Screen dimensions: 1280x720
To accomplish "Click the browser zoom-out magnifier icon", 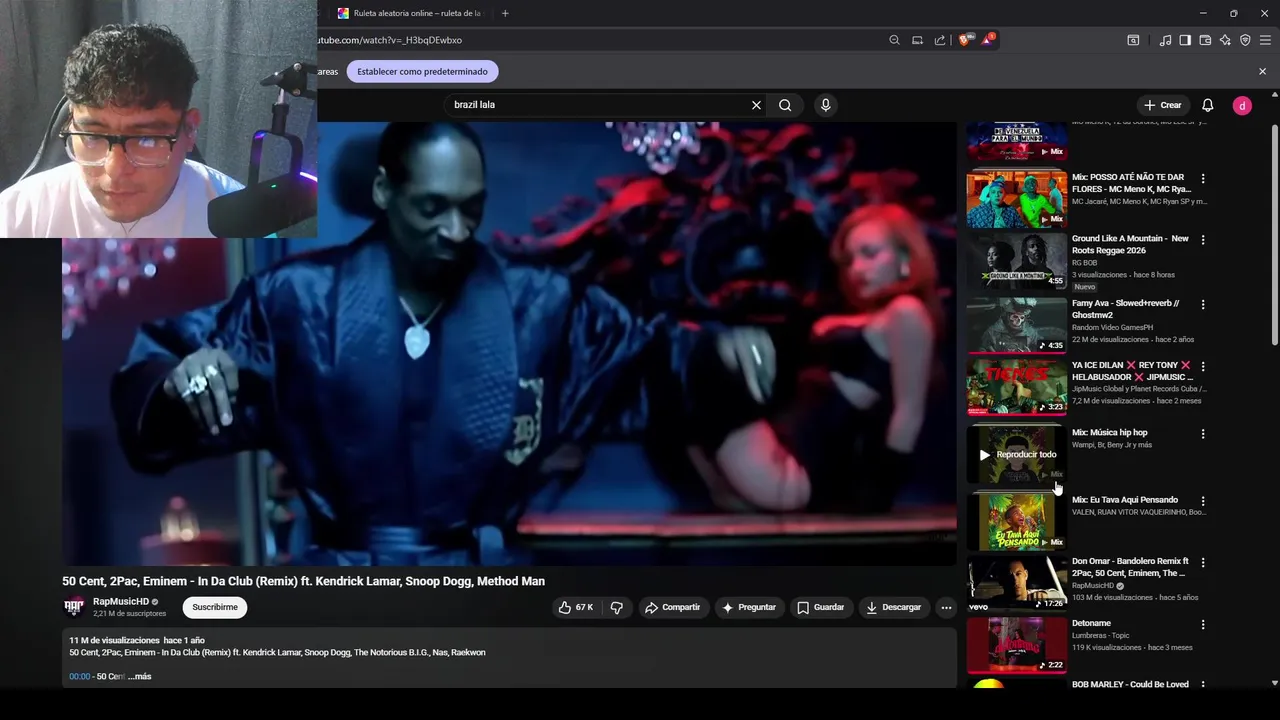I will tap(894, 40).
